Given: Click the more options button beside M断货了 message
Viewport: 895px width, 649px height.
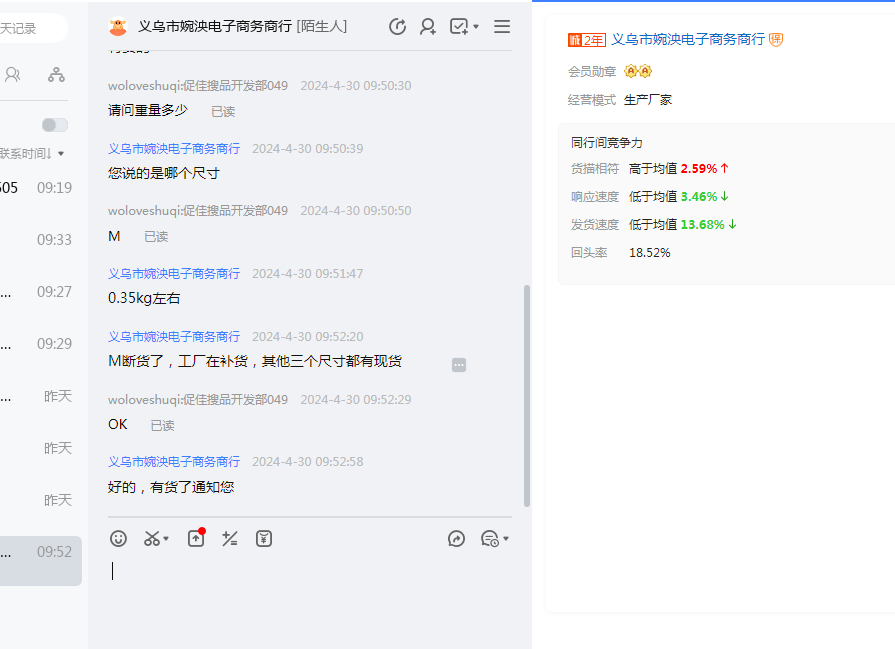Looking at the screenshot, I should click(x=459, y=365).
